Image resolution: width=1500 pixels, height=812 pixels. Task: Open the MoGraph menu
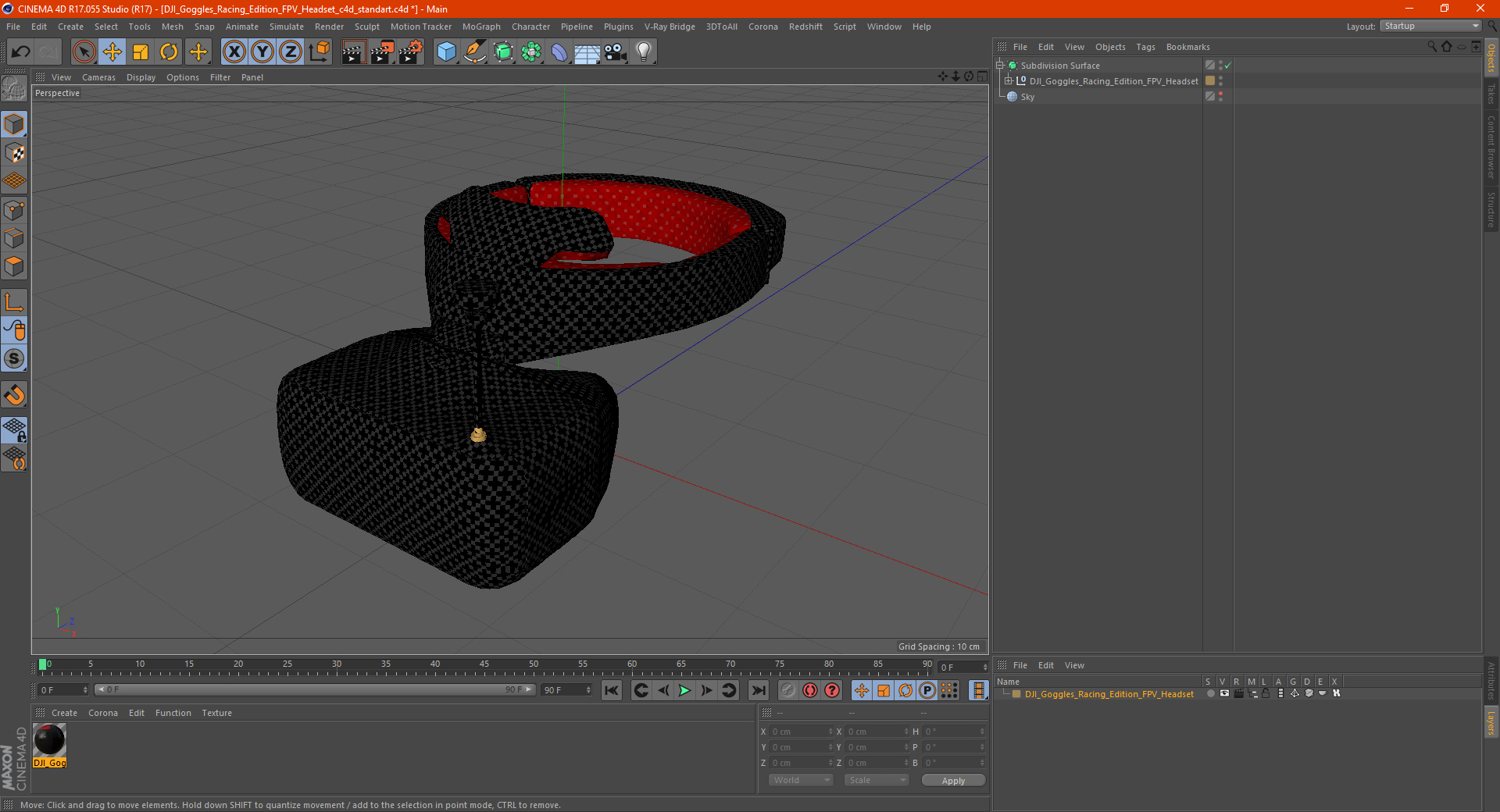click(x=481, y=27)
